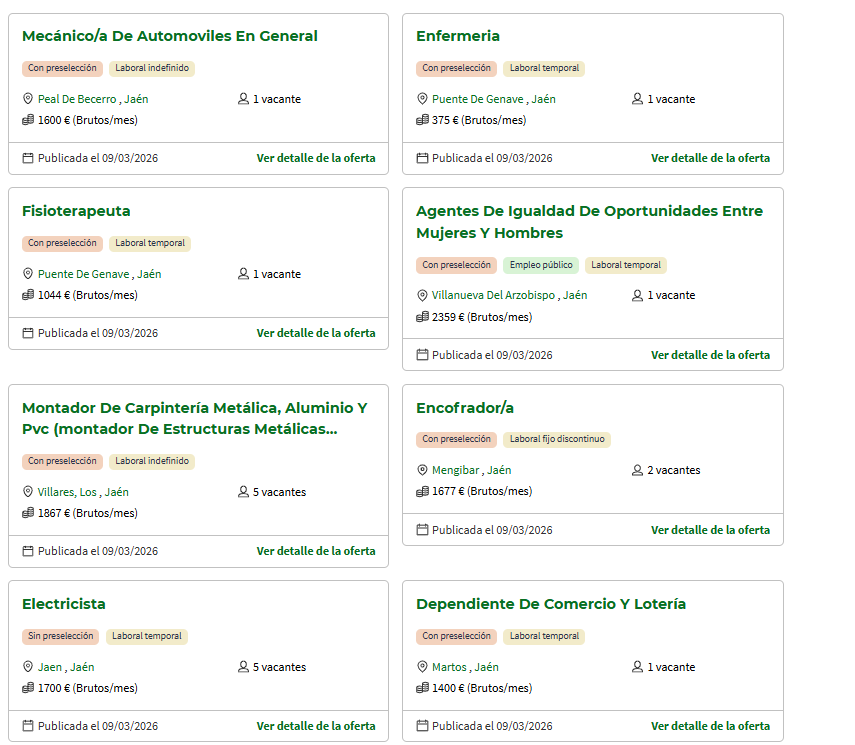
Task: Click location pin icon beside Peal De Becerro
Action: (28, 99)
